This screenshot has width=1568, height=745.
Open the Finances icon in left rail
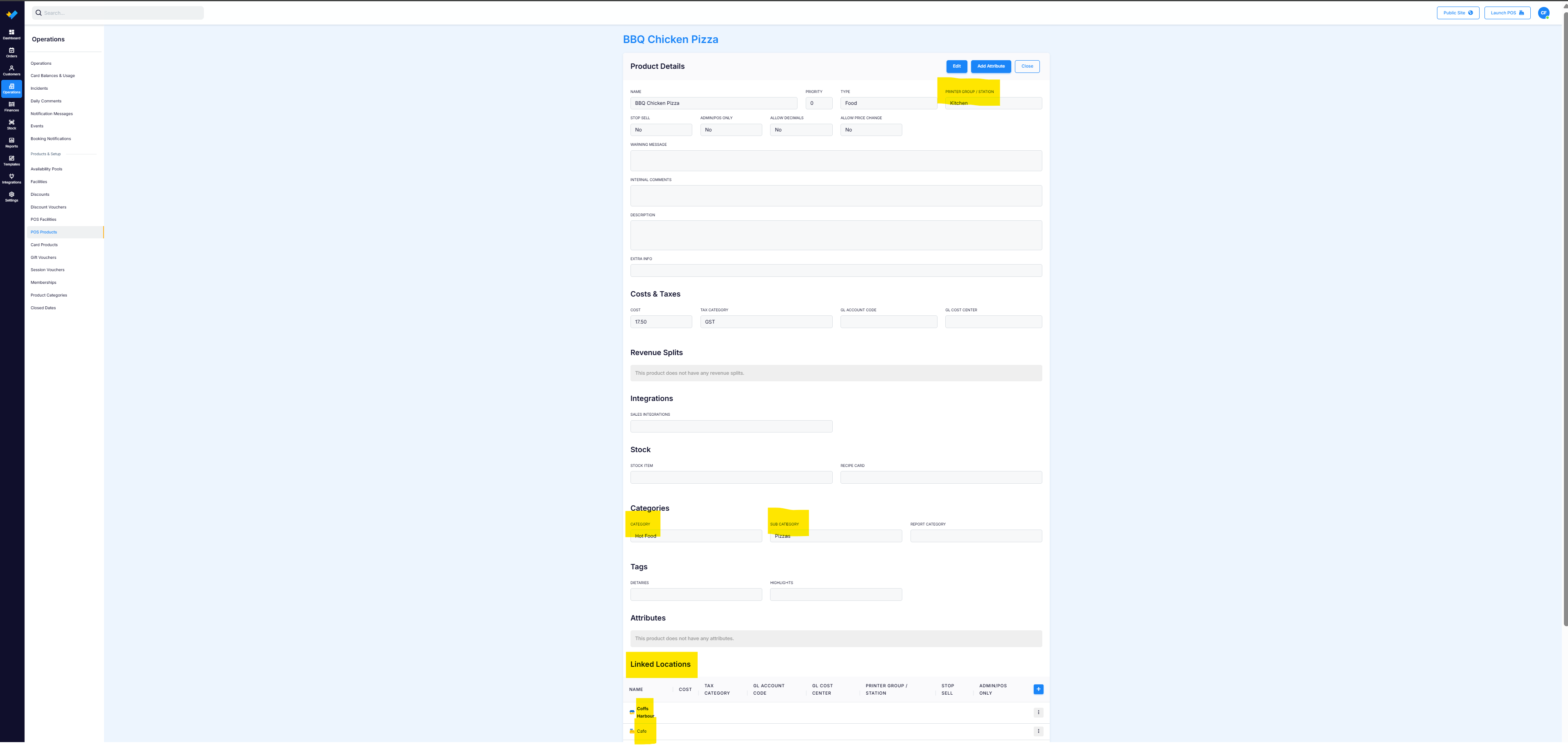pos(11,106)
